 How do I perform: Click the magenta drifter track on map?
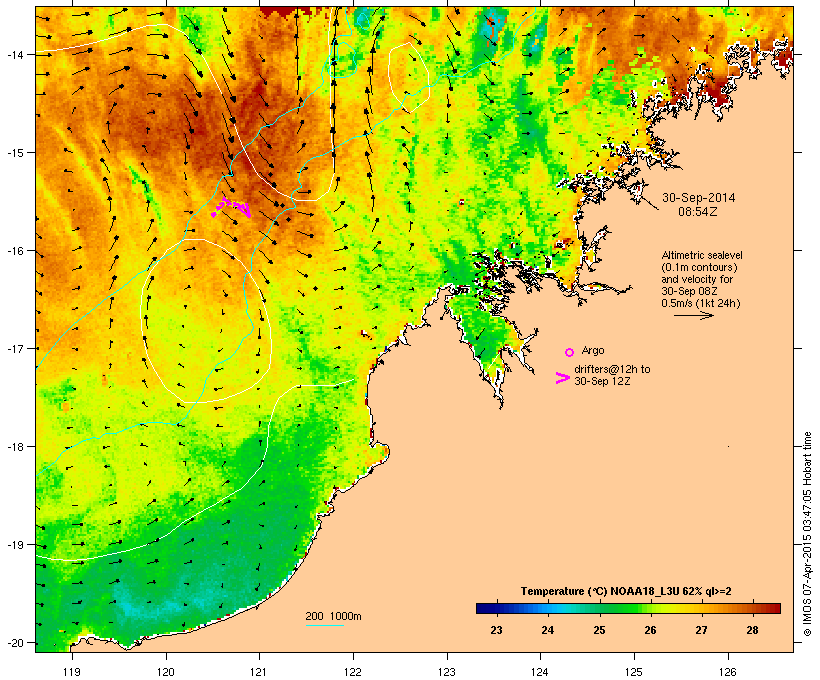(231, 207)
